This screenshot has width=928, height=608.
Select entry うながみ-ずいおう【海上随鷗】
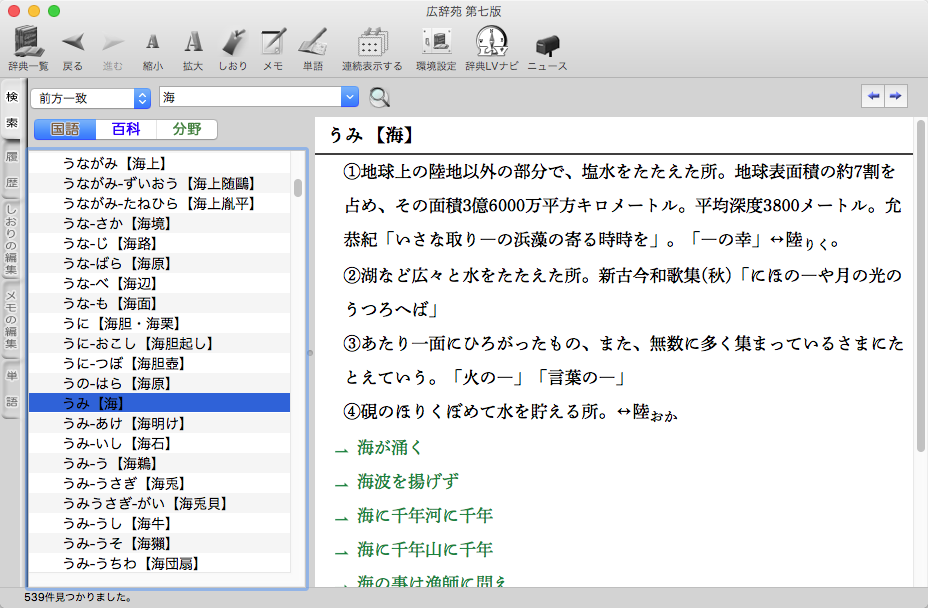coord(159,184)
